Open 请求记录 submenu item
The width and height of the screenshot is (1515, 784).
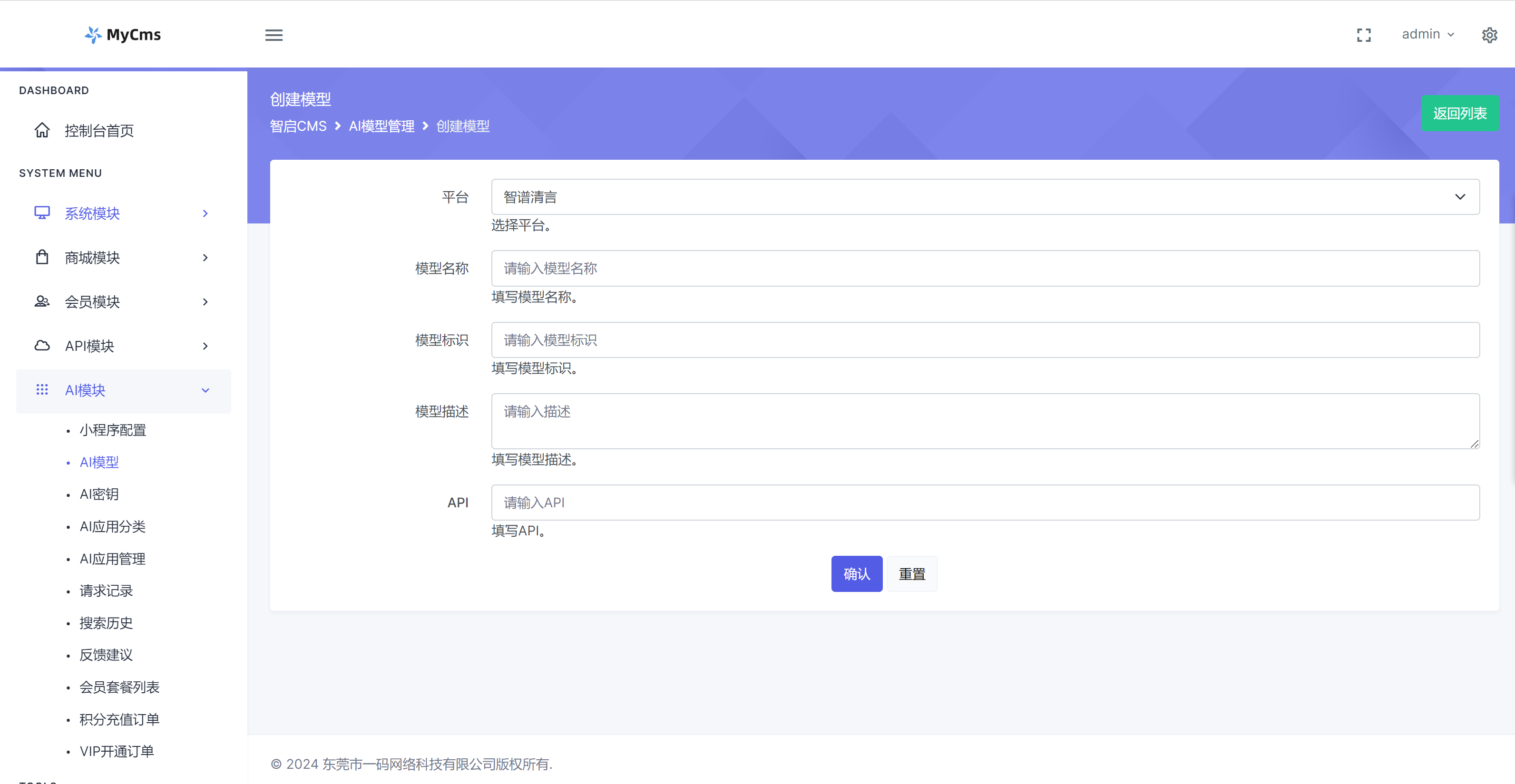(x=107, y=590)
